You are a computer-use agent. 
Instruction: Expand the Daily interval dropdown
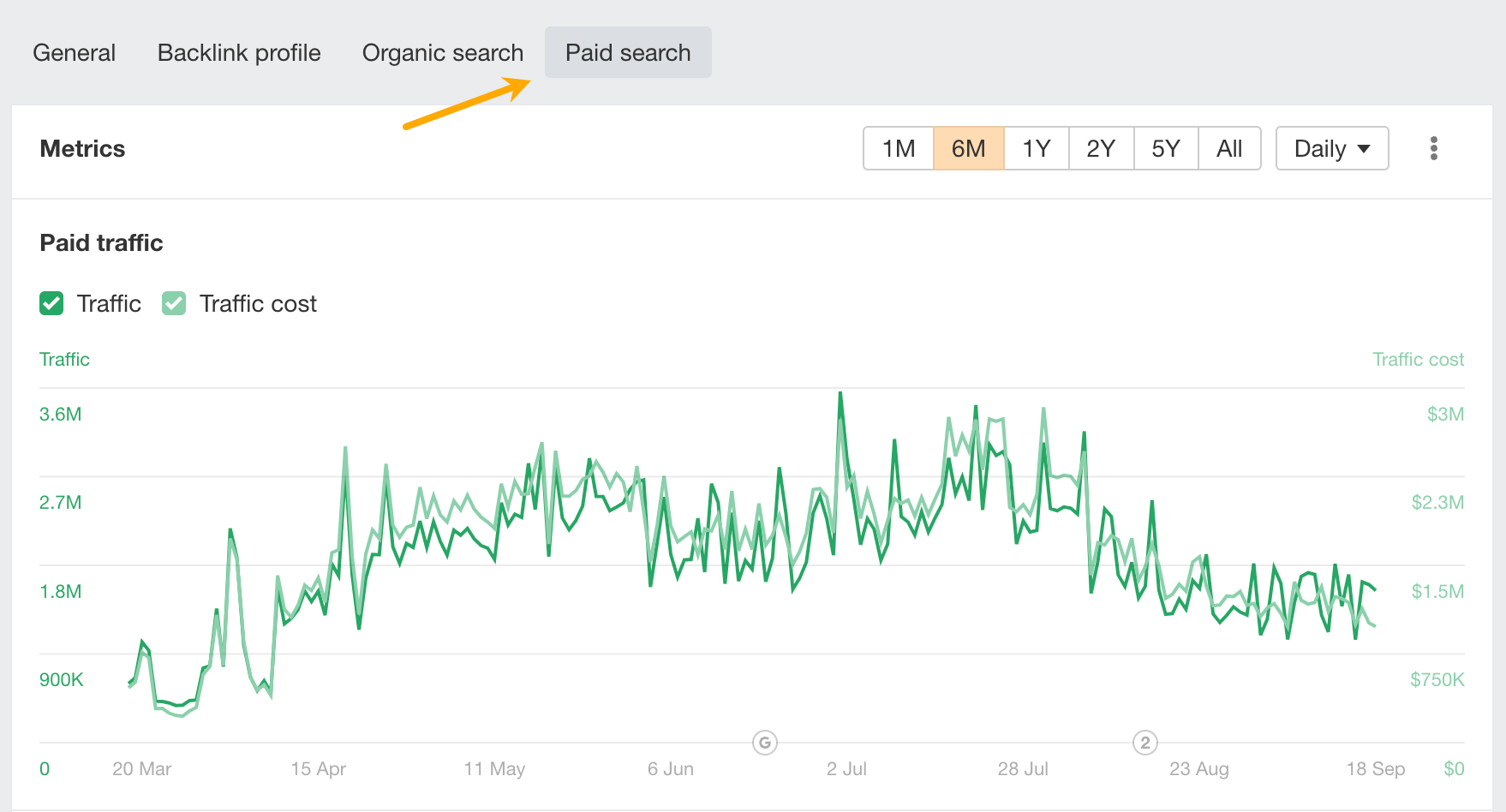pyautogui.click(x=1331, y=148)
